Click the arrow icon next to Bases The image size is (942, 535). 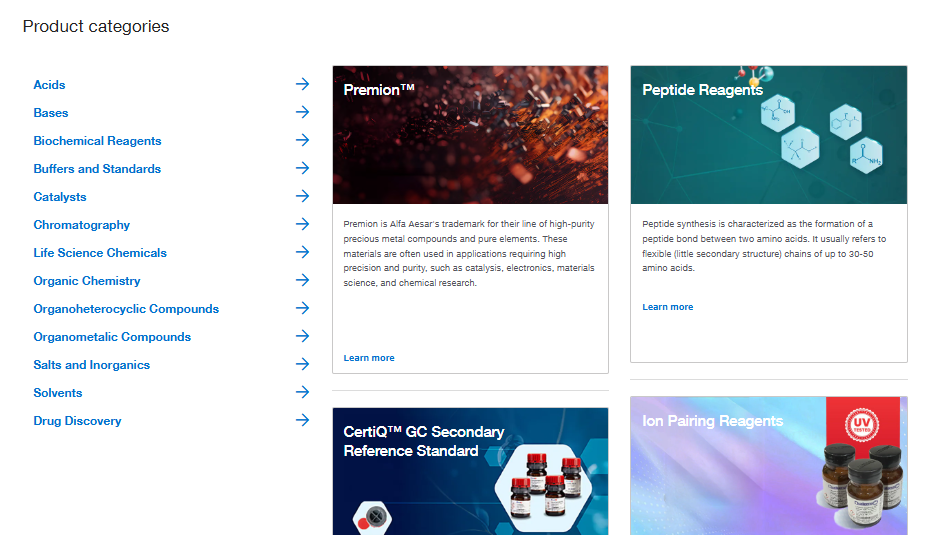[x=302, y=112]
